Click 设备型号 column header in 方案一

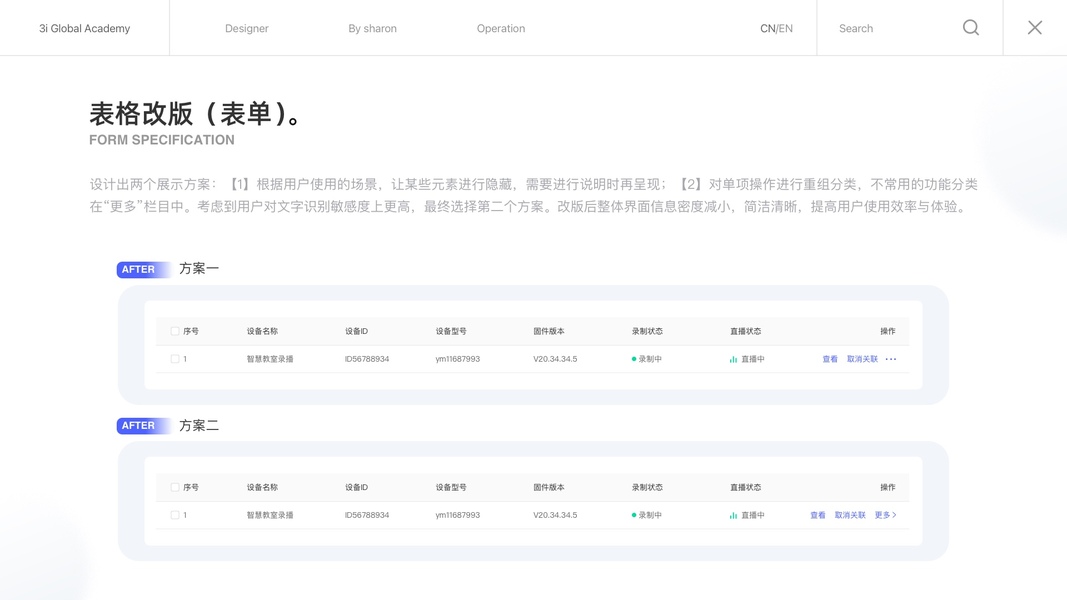(451, 331)
